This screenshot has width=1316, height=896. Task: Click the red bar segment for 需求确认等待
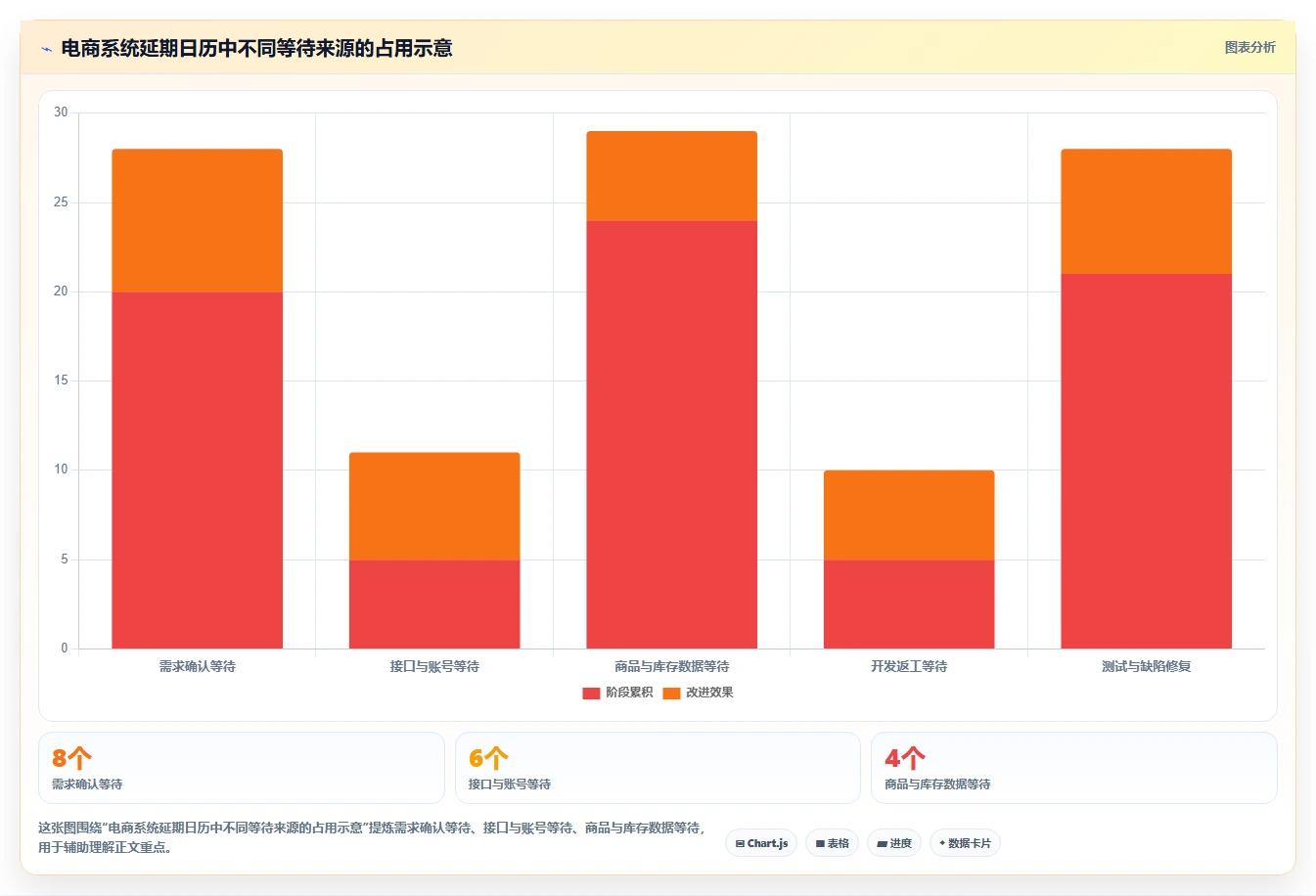(x=198, y=470)
